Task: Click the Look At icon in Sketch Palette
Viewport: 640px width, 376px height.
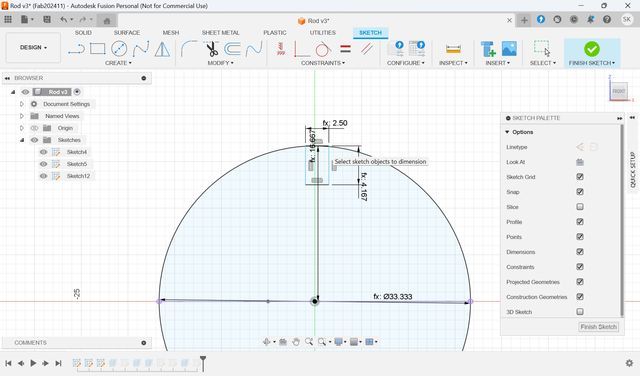Action: [x=580, y=162]
